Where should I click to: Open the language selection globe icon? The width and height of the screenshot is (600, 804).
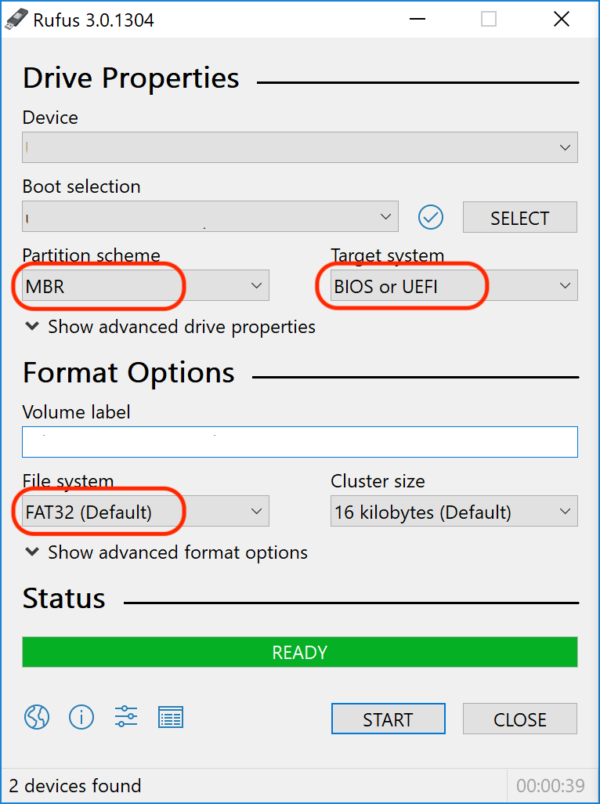pyautogui.click(x=36, y=717)
